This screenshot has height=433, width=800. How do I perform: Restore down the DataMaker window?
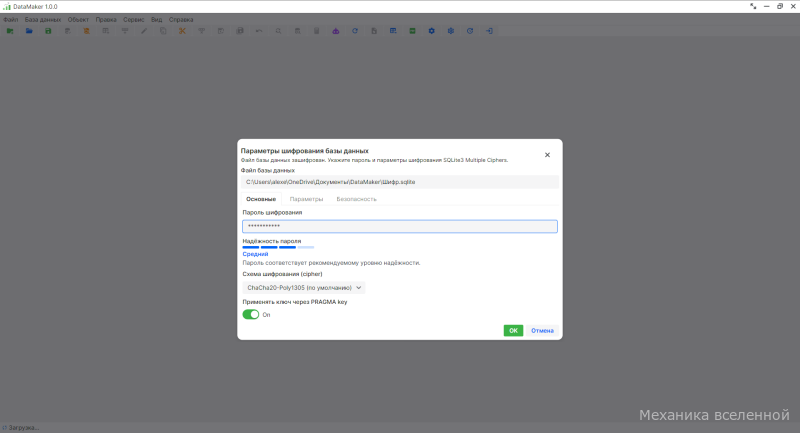coord(780,6)
